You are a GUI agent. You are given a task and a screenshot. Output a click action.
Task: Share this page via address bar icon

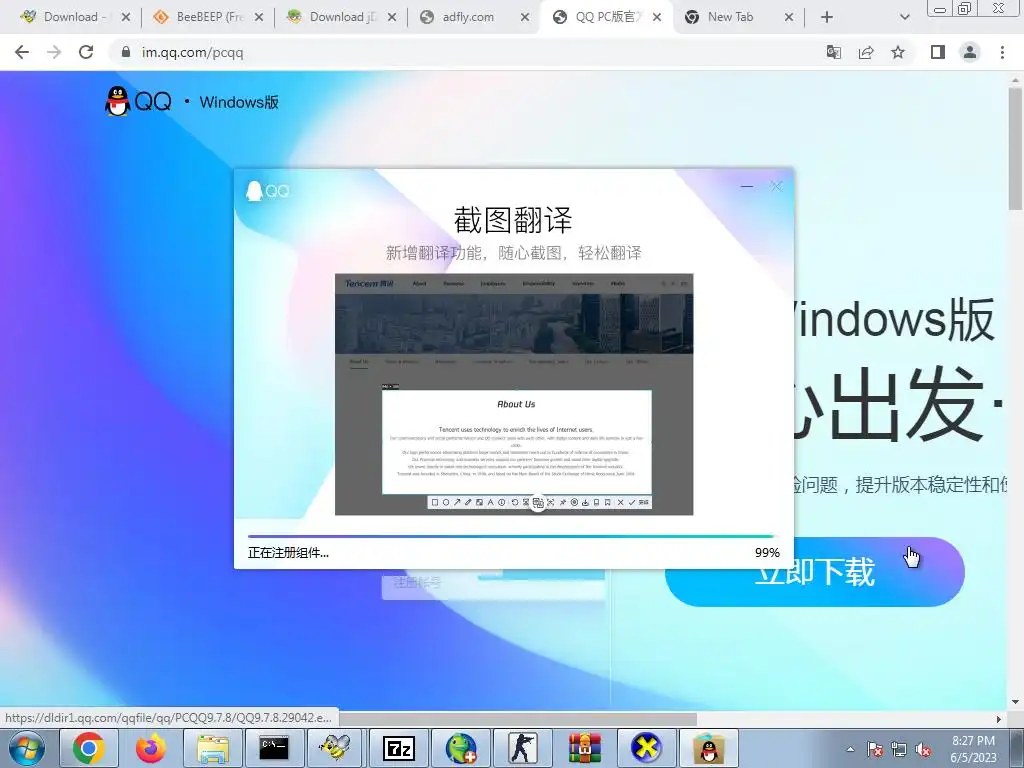pos(866,52)
